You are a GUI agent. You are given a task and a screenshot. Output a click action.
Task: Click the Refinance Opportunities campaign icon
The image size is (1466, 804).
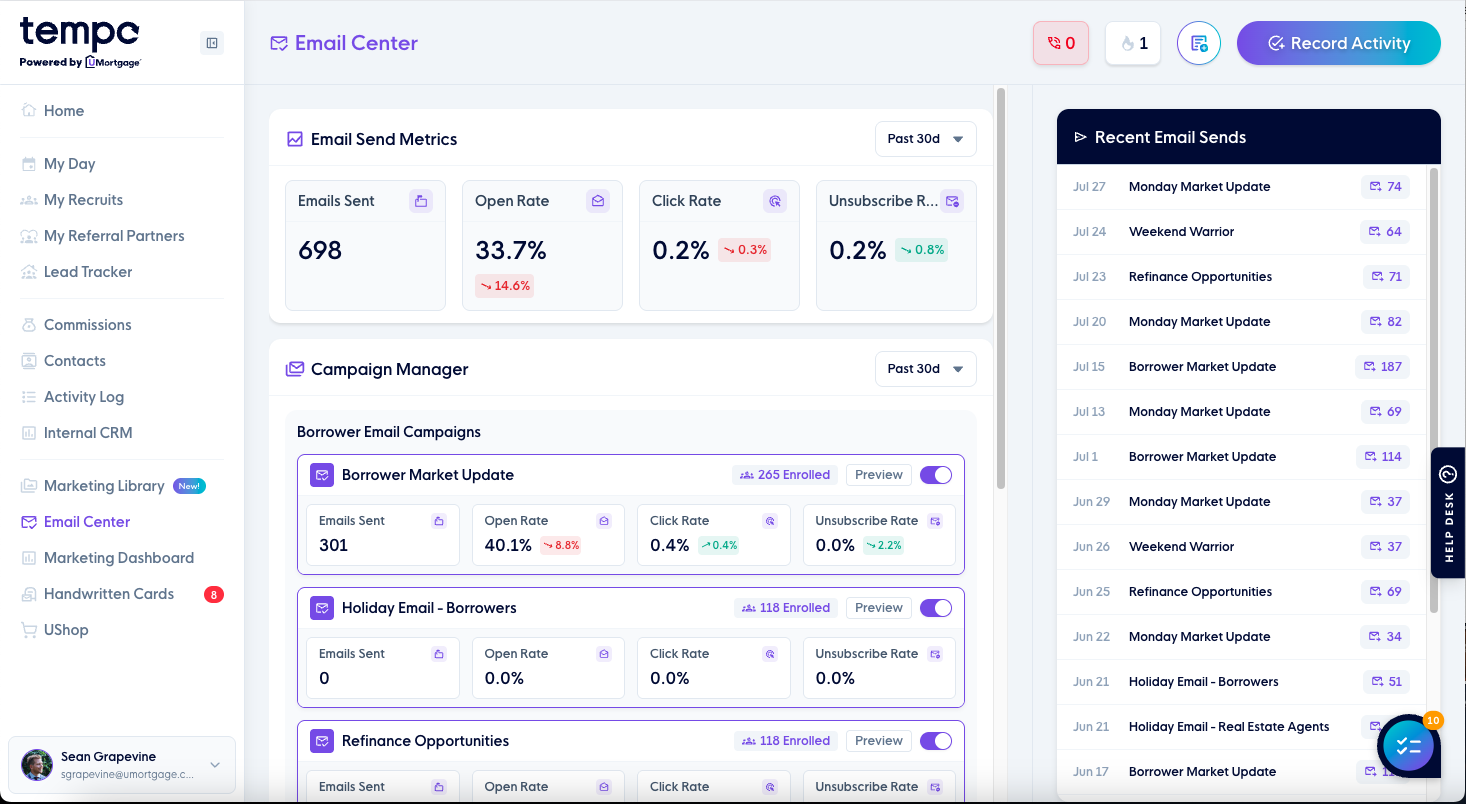[x=322, y=741]
